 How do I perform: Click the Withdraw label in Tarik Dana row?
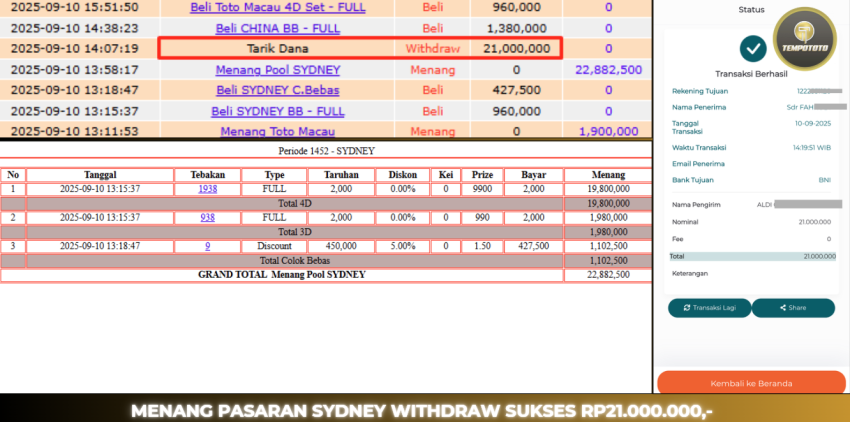433,48
